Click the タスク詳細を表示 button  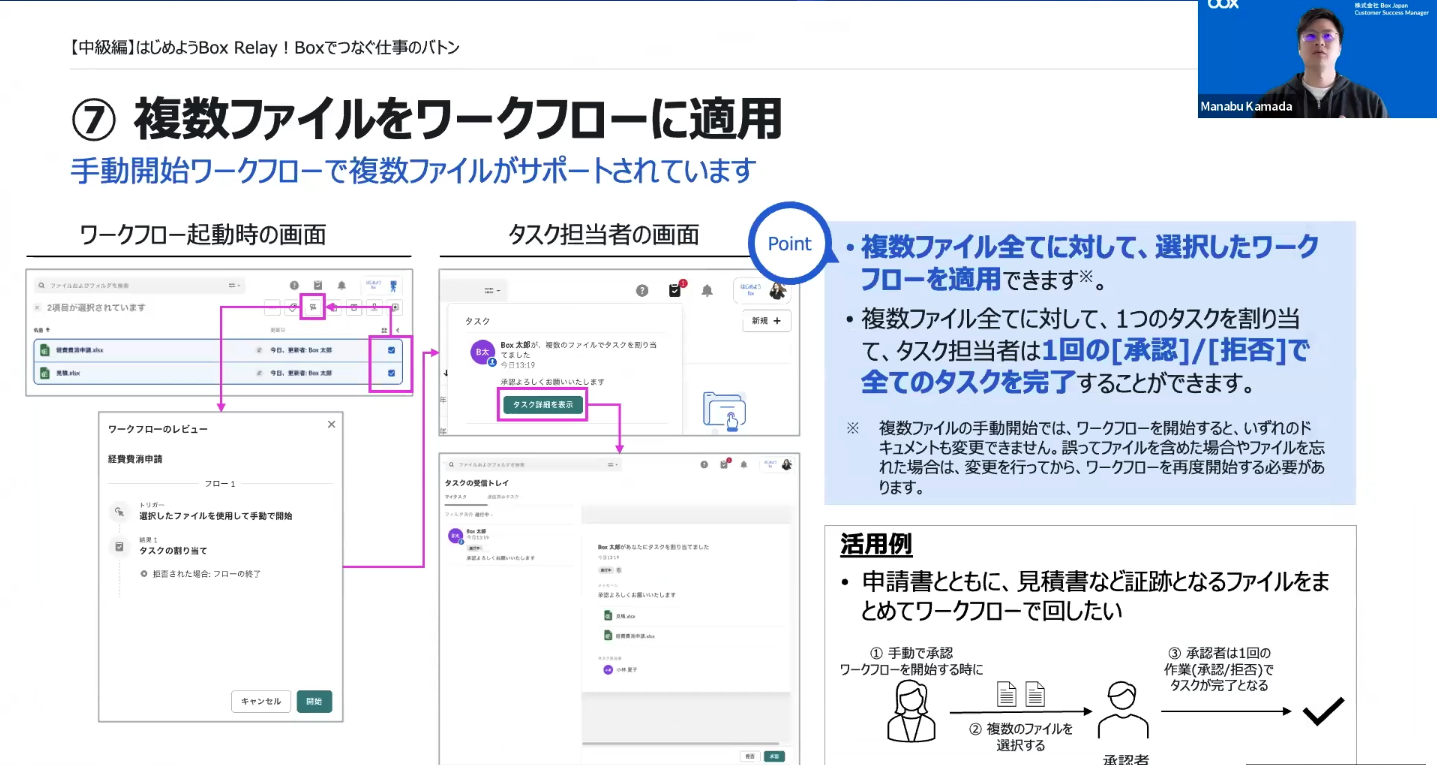click(542, 404)
